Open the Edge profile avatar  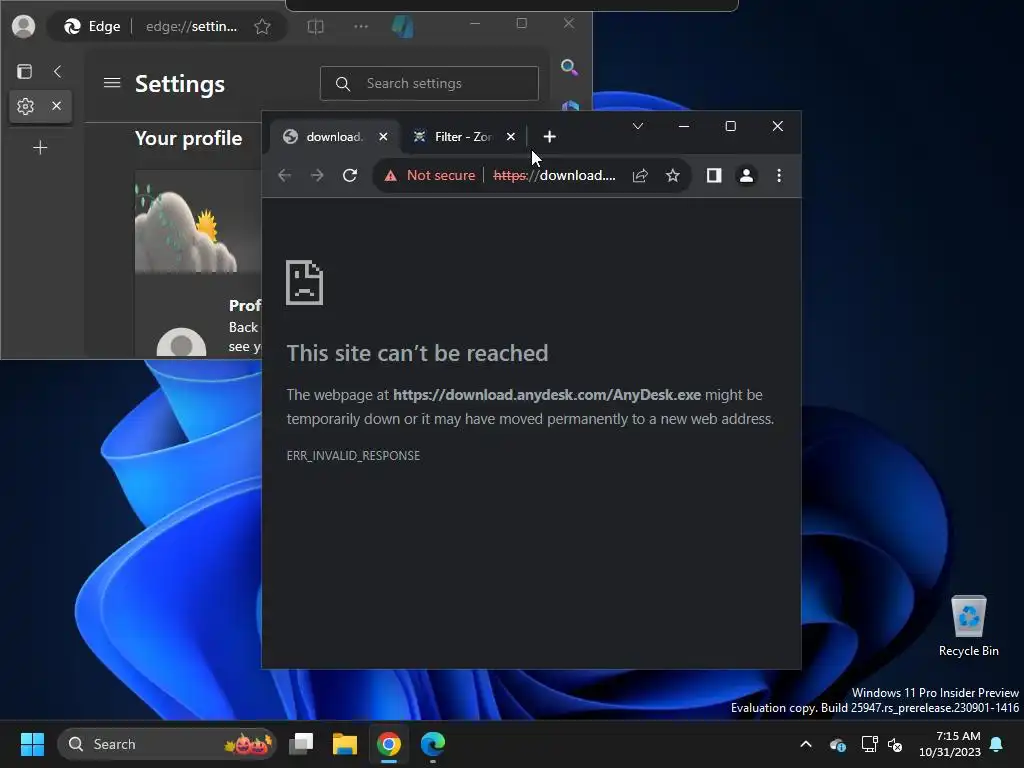[x=24, y=26]
